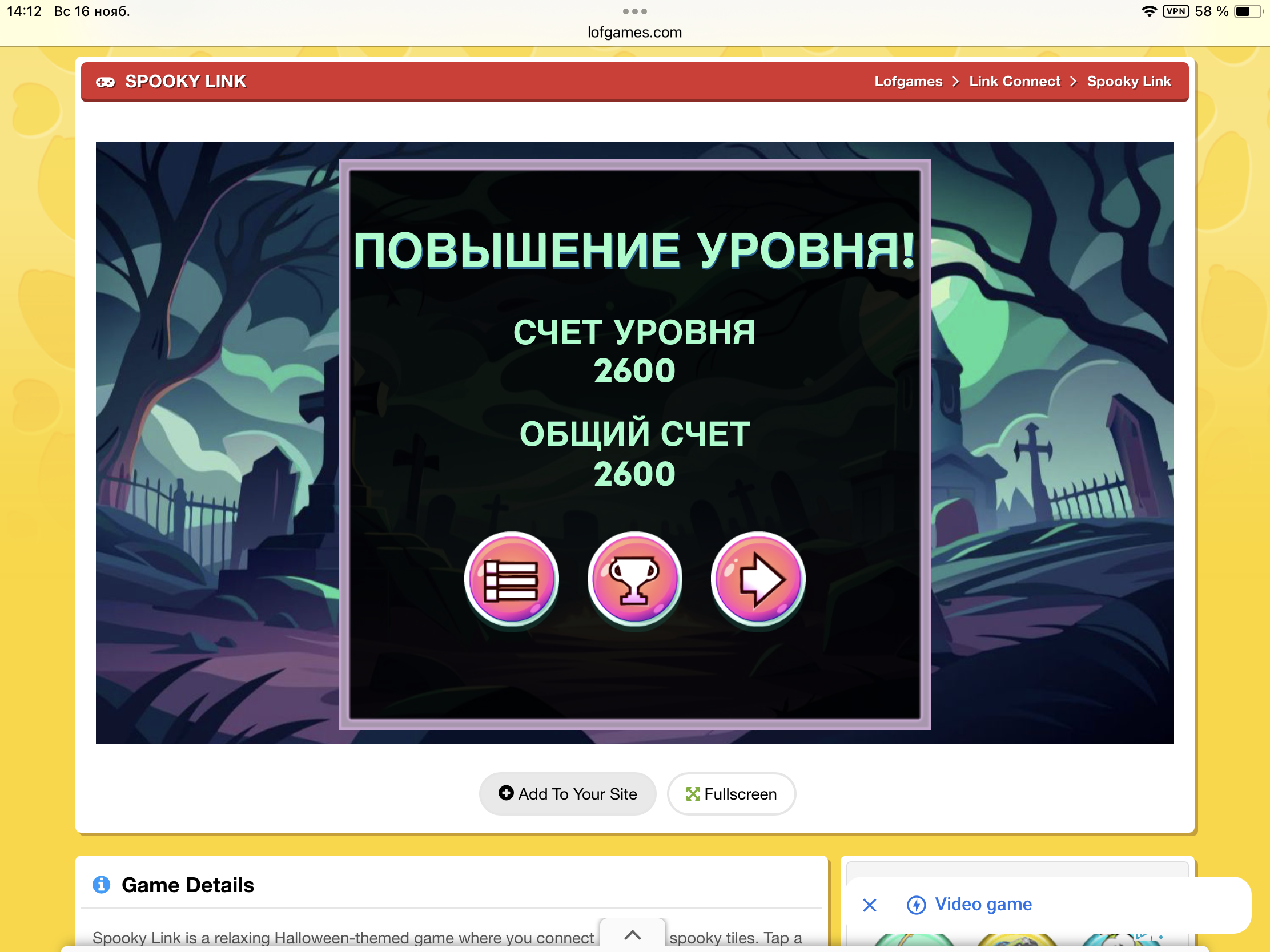Viewport: 1270px width, 952px height.
Task: Tap the three-dot multitasking menu at top
Action: pyautogui.click(x=634, y=11)
